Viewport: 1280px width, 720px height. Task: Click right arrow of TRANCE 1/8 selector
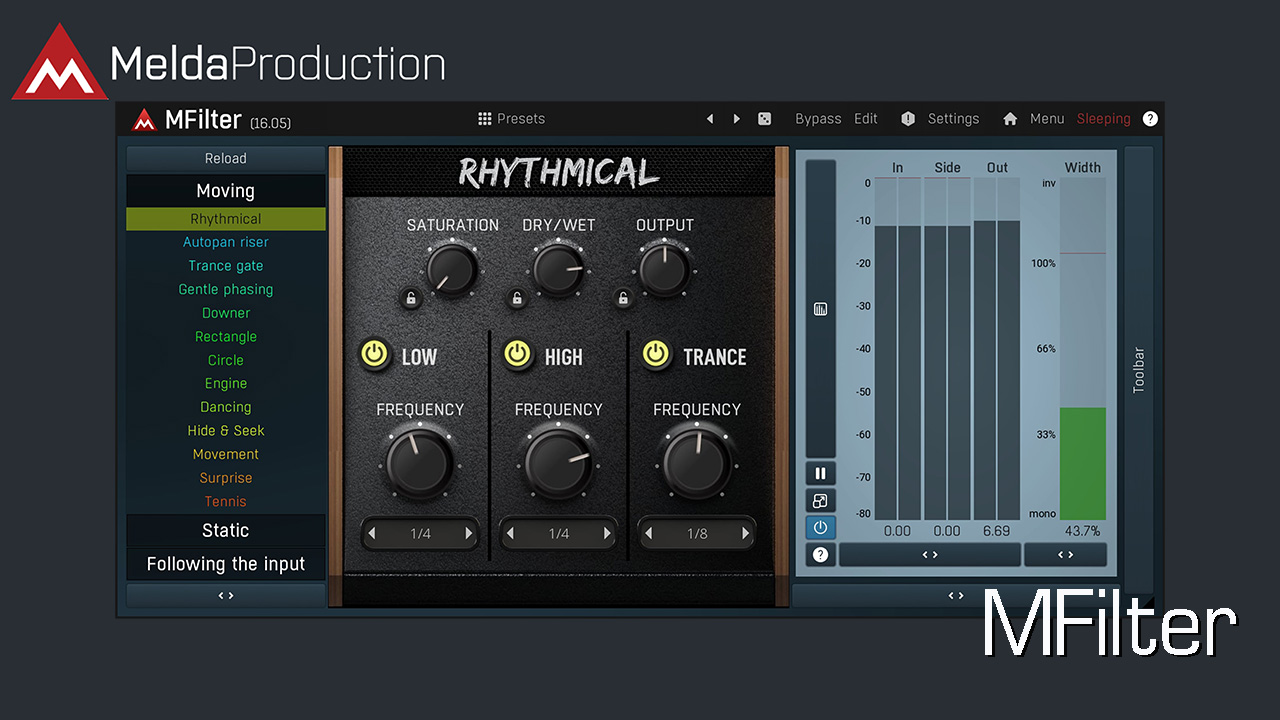coord(745,534)
